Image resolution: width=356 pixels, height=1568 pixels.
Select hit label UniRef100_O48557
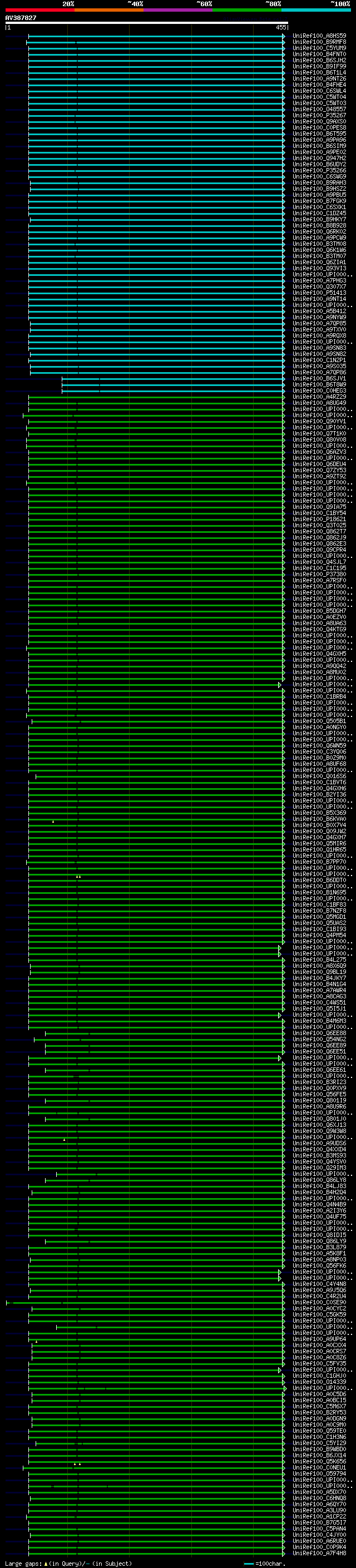(319, 110)
